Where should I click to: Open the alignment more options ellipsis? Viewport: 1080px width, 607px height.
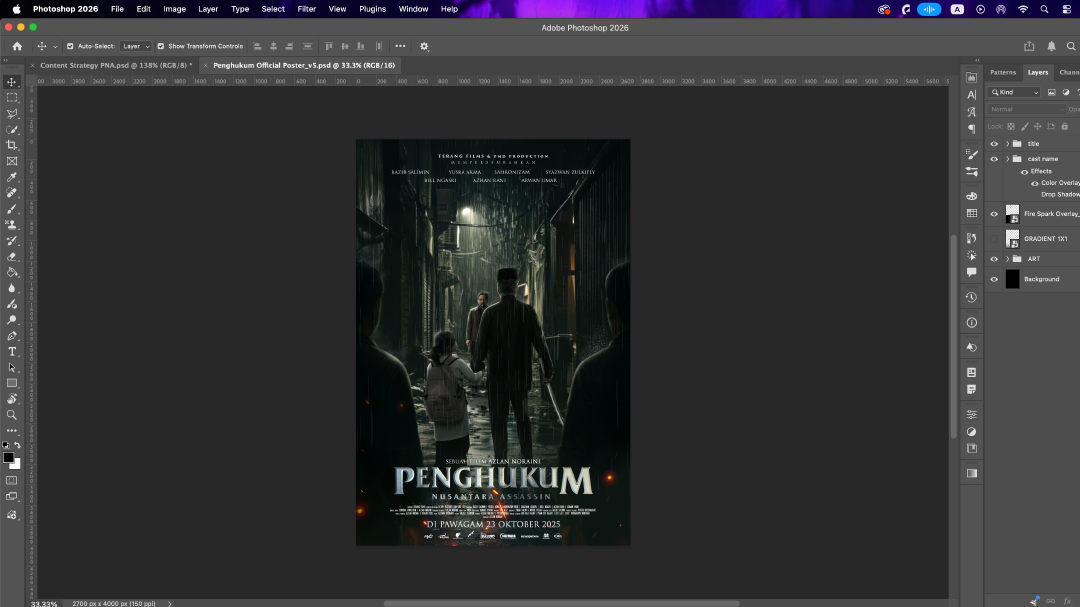tap(400, 46)
